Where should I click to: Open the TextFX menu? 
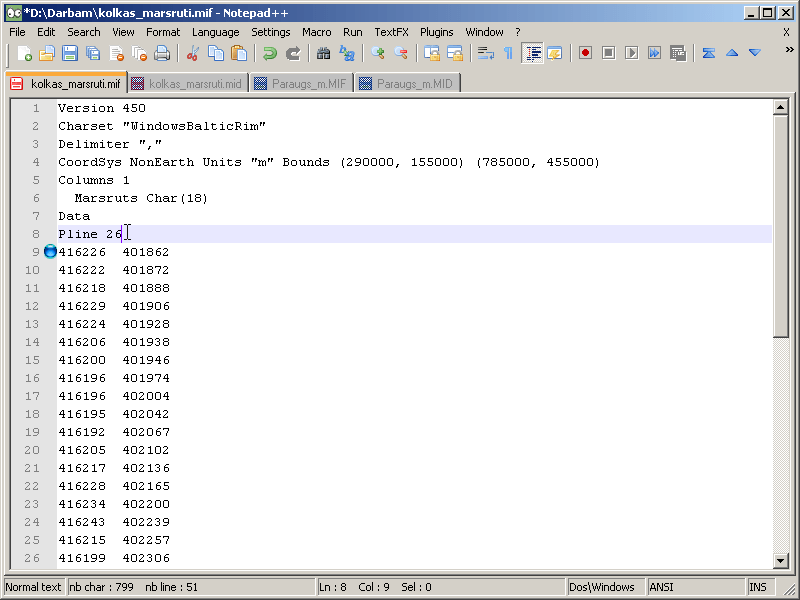(392, 32)
